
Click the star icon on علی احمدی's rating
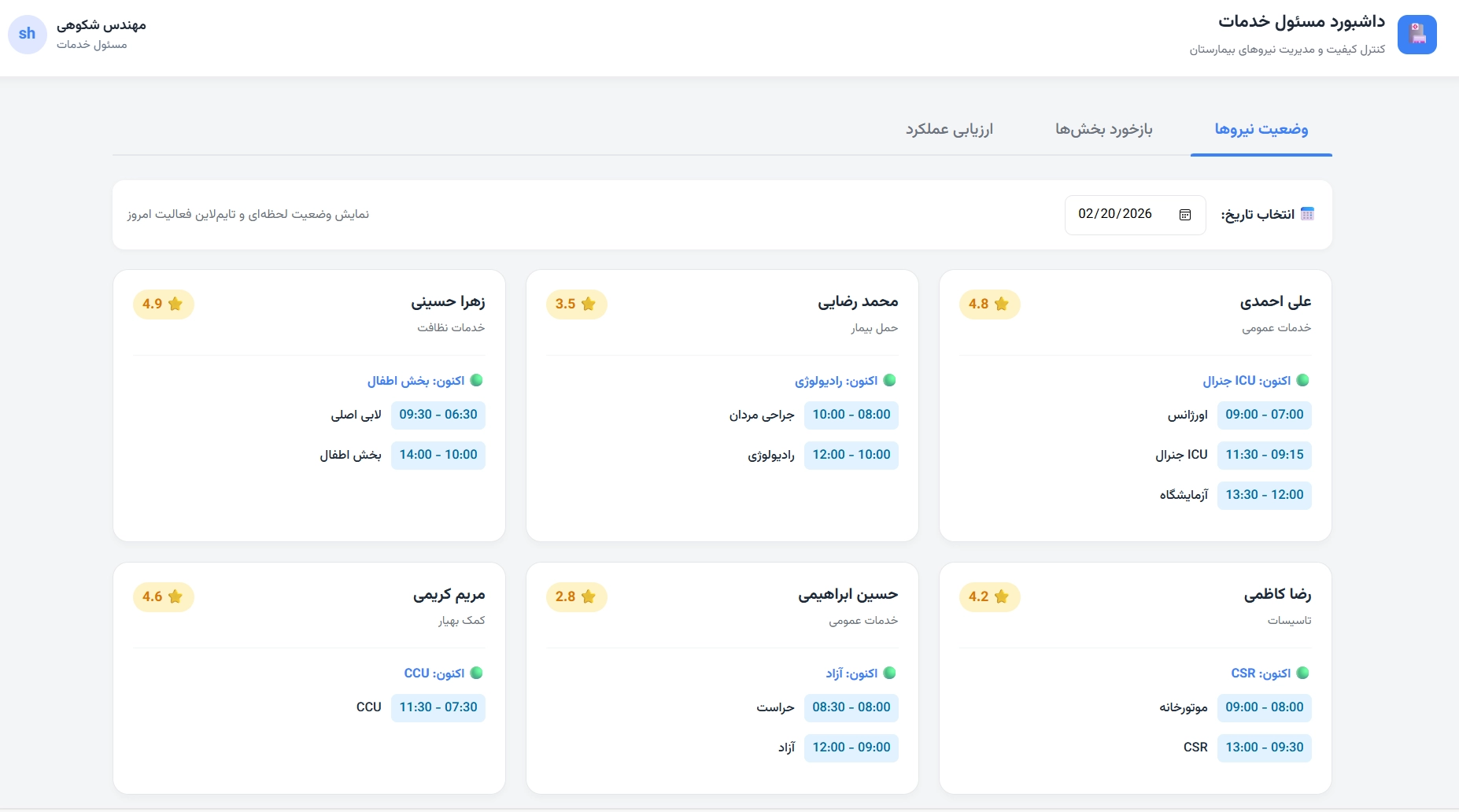tap(1001, 304)
